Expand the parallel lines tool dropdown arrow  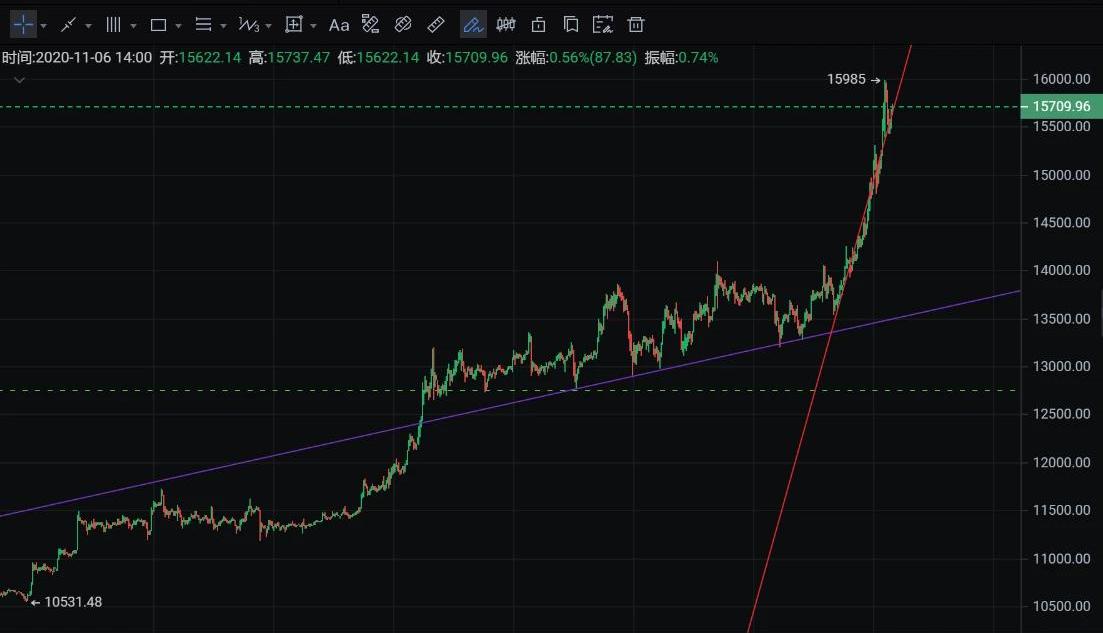[x=223, y=26]
